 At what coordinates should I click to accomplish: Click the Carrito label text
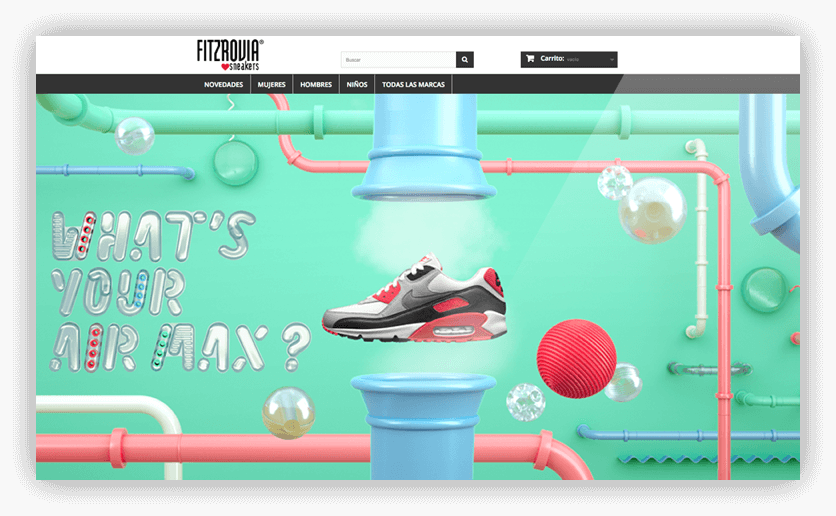(552, 59)
